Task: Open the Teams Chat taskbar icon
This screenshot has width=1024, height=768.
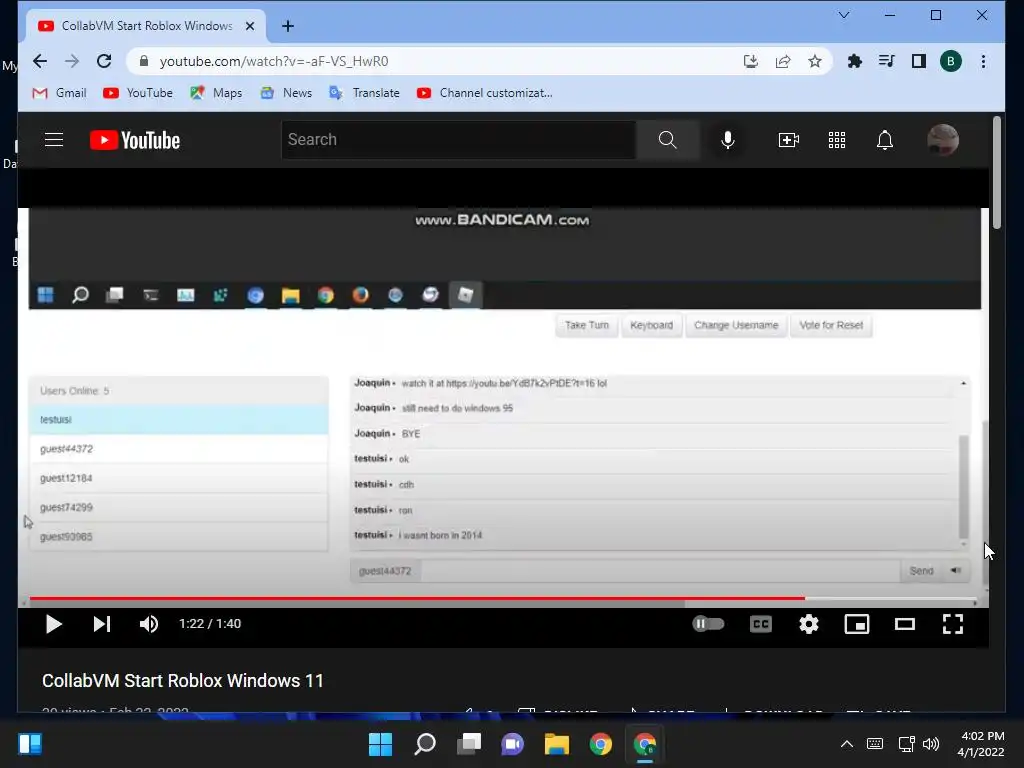Action: [x=513, y=744]
